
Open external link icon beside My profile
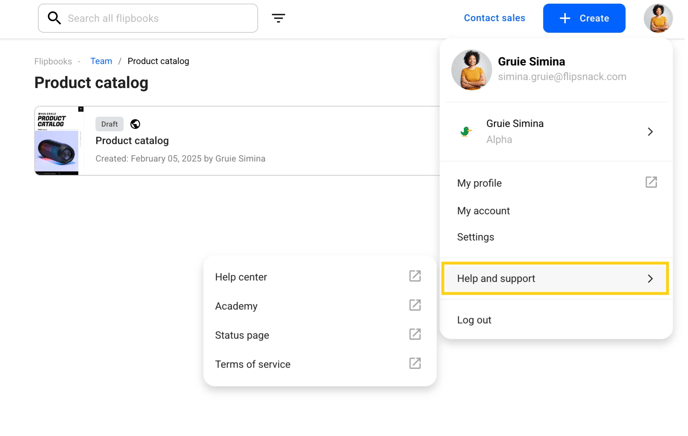pyautogui.click(x=651, y=182)
